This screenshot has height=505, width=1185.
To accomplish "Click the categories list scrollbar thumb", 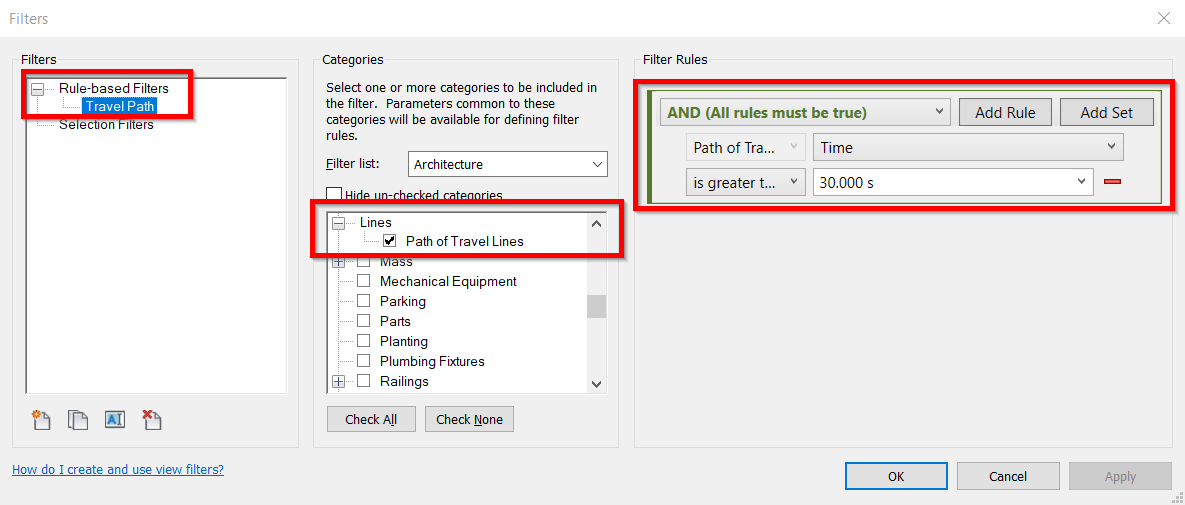I will click(596, 306).
